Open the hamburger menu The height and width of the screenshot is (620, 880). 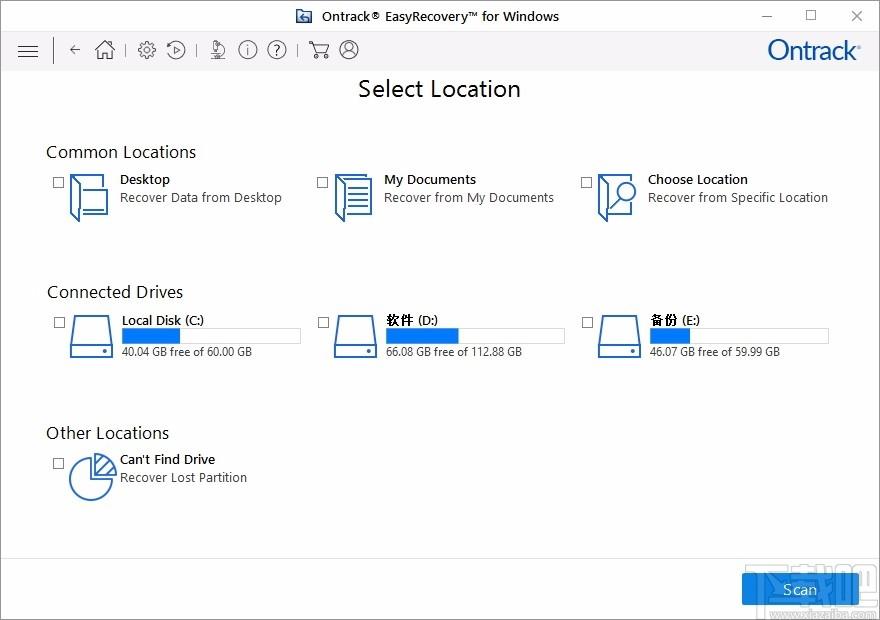click(x=28, y=51)
